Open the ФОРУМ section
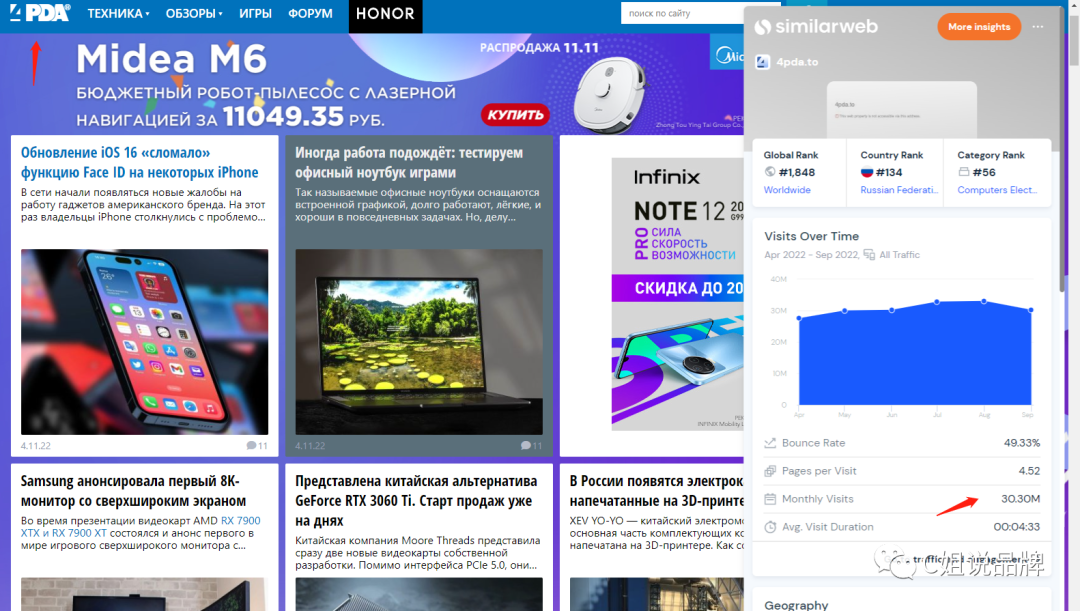The image size is (1080, 611). pos(310,13)
